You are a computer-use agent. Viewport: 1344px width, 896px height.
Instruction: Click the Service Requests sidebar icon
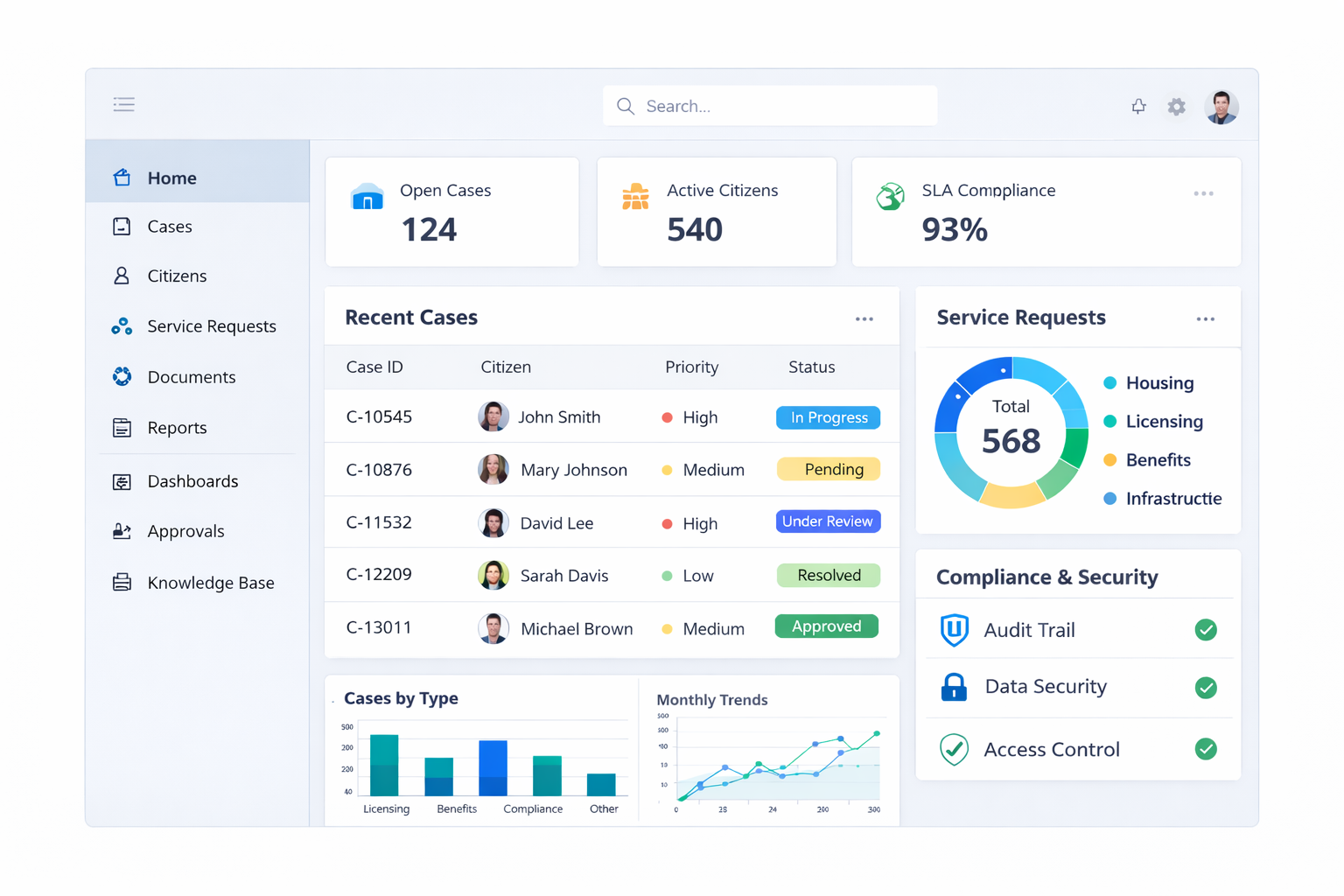click(x=122, y=325)
